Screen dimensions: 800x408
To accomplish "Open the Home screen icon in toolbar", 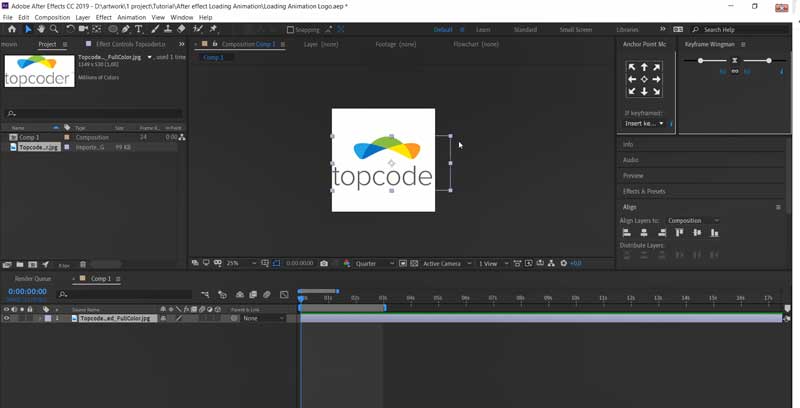I will point(12,30).
